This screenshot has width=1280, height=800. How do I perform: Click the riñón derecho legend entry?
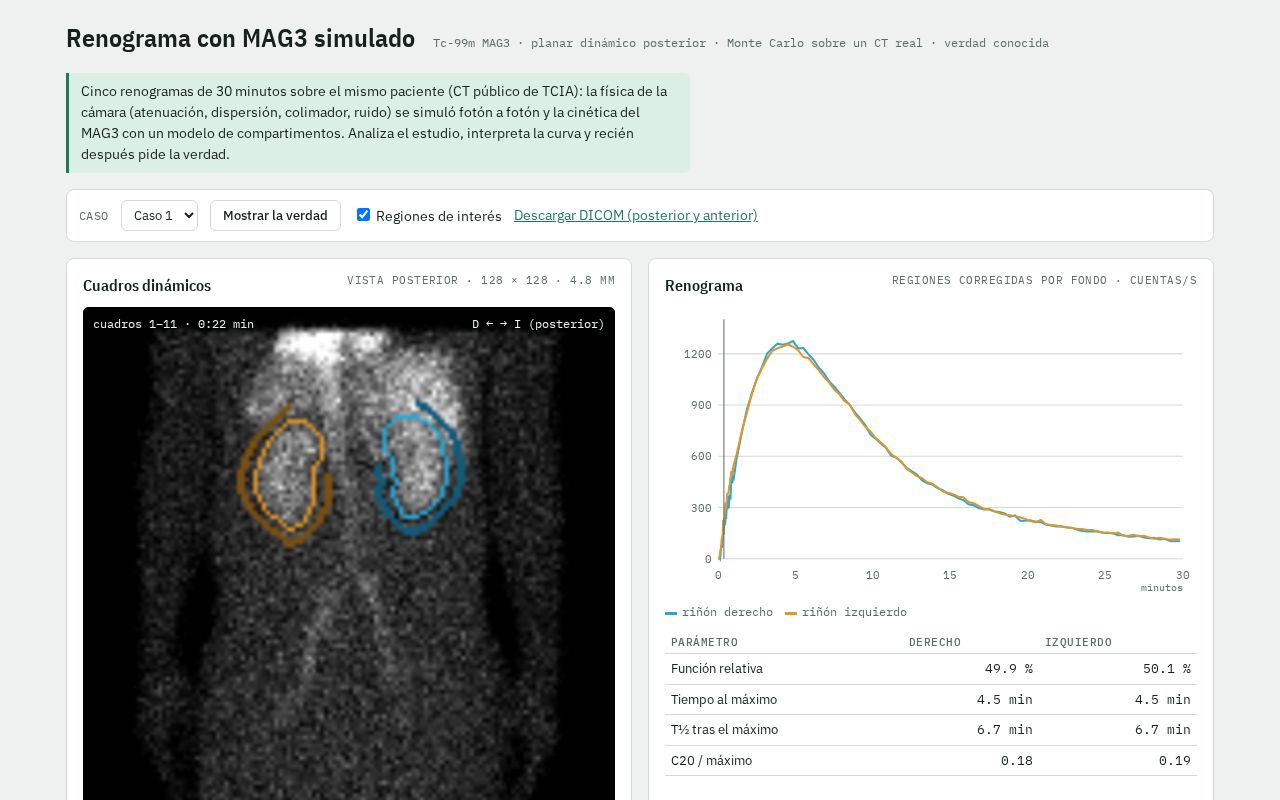(x=719, y=612)
